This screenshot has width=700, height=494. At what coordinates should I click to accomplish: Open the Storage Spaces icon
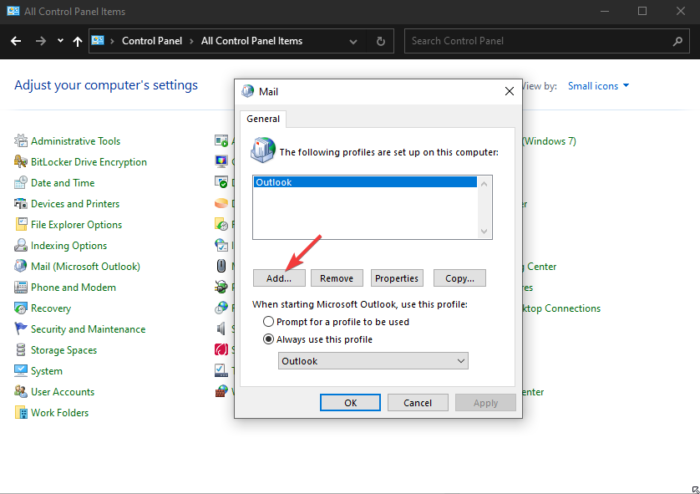(x=21, y=350)
